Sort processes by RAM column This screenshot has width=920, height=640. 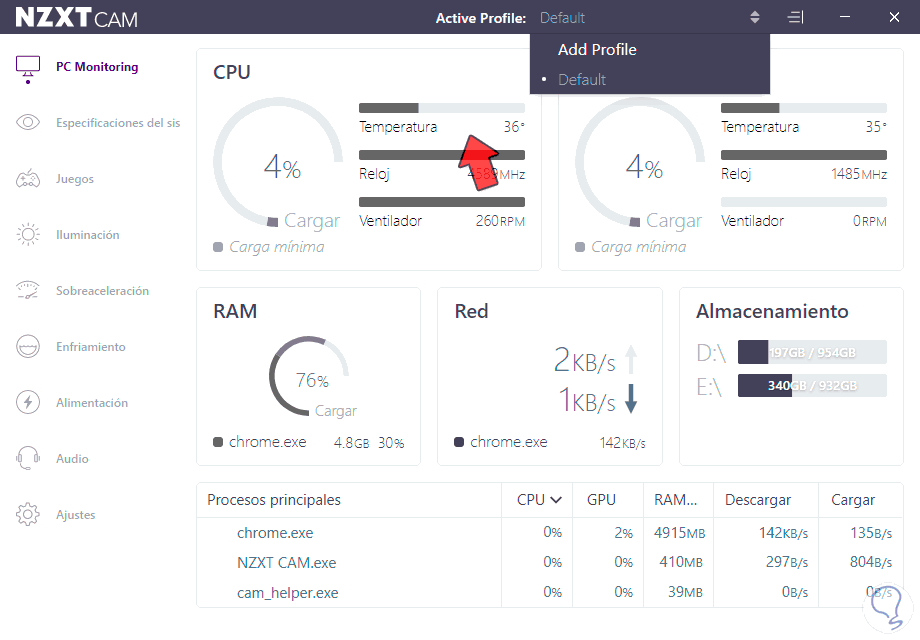pyautogui.click(x=675, y=500)
